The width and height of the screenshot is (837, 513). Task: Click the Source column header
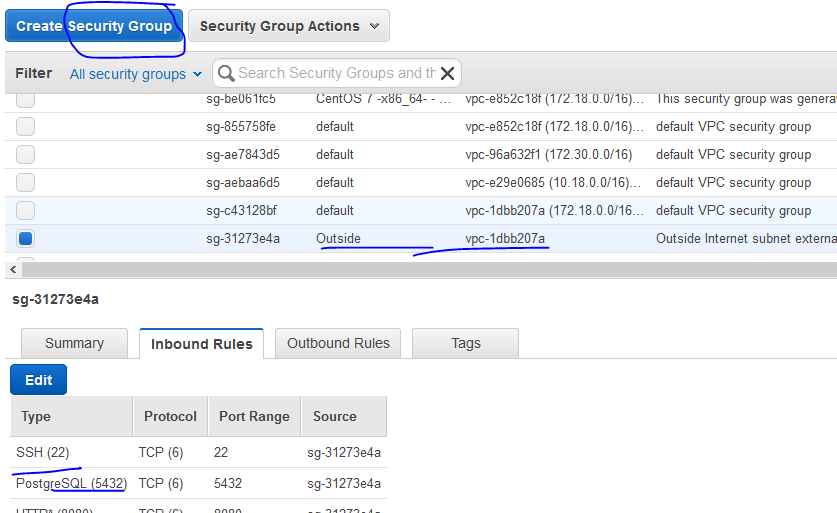click(x=344, y=416)
